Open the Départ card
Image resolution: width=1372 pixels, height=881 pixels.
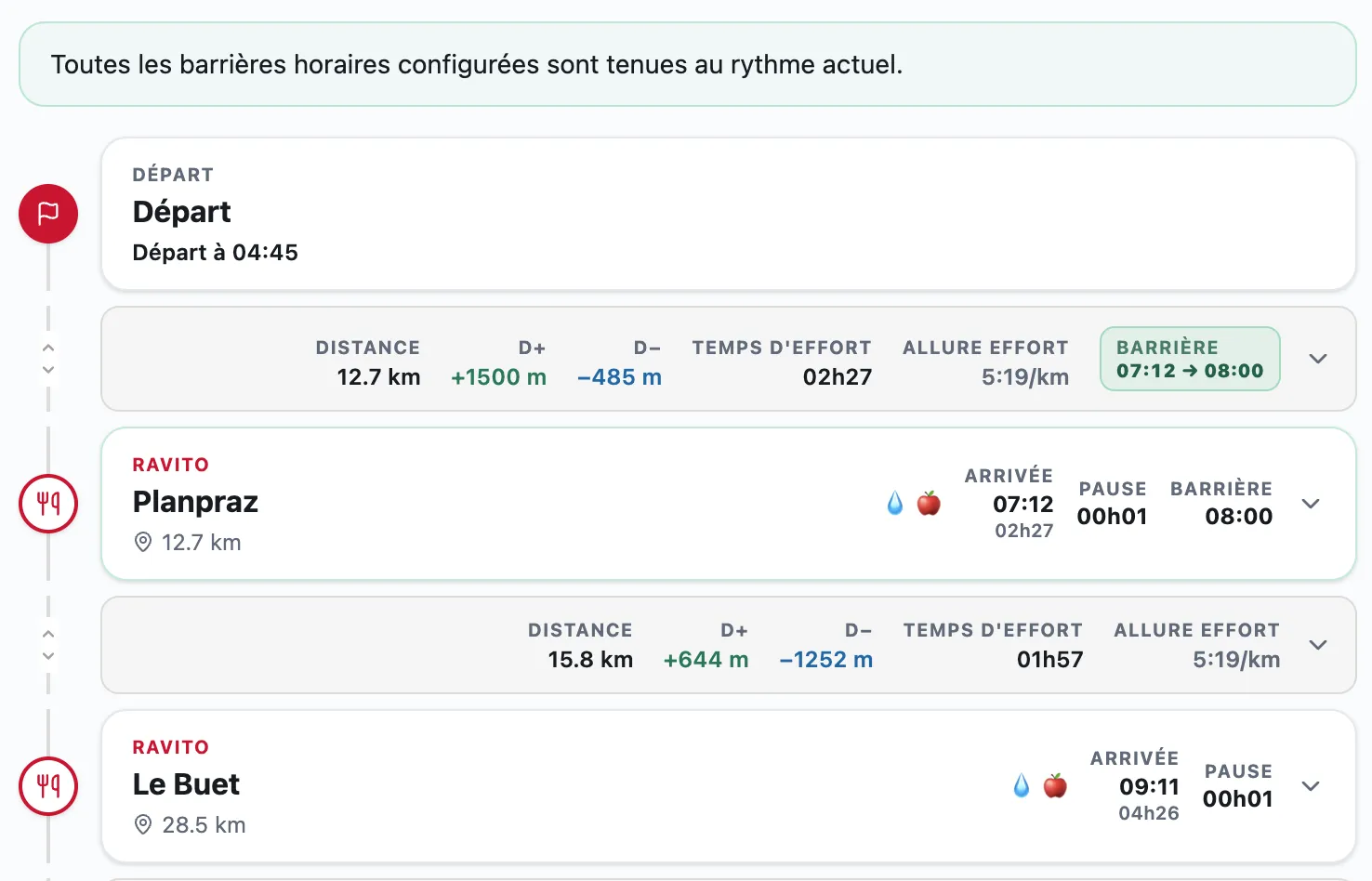(x=729, y=214)
